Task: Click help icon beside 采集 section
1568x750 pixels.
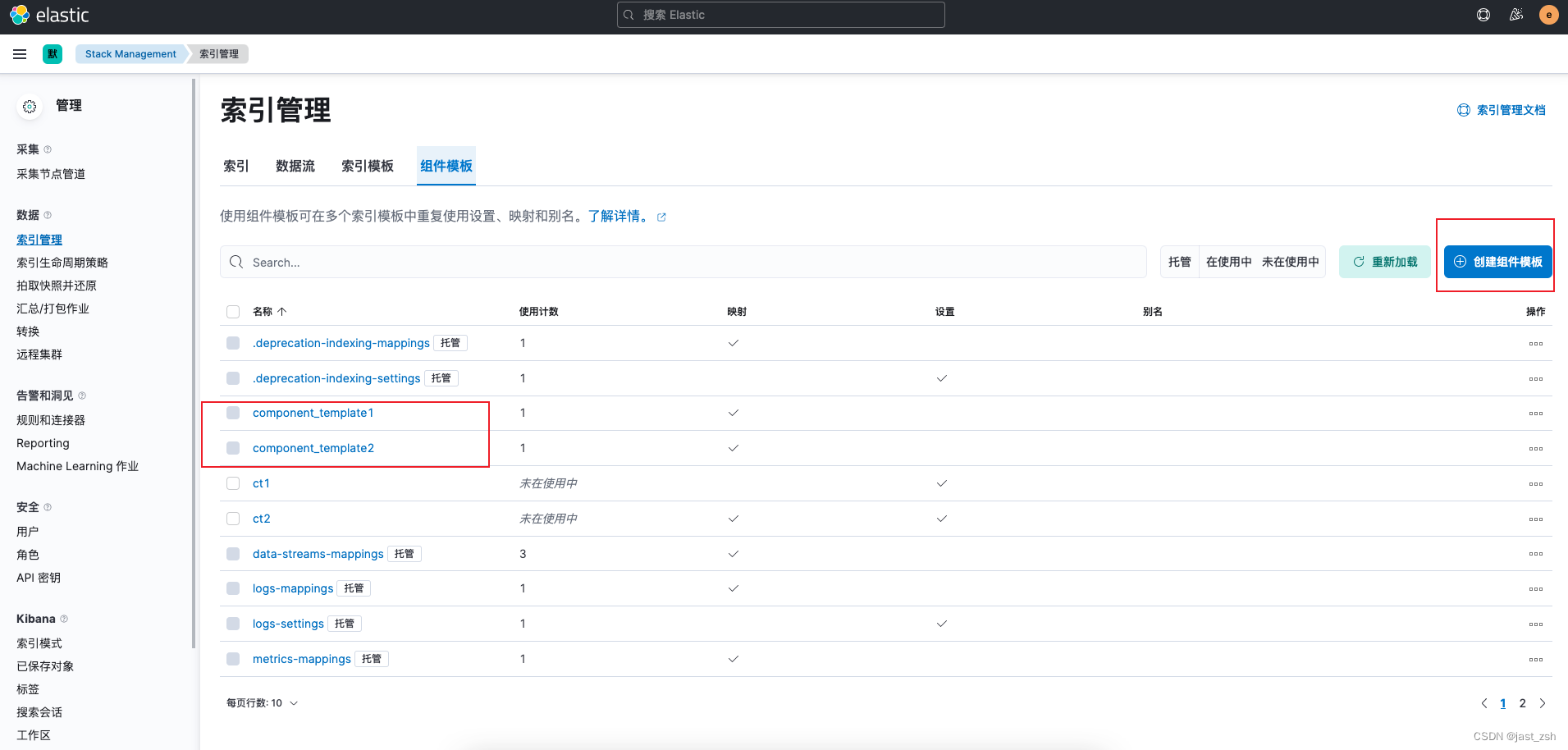Action: [48, 149]
